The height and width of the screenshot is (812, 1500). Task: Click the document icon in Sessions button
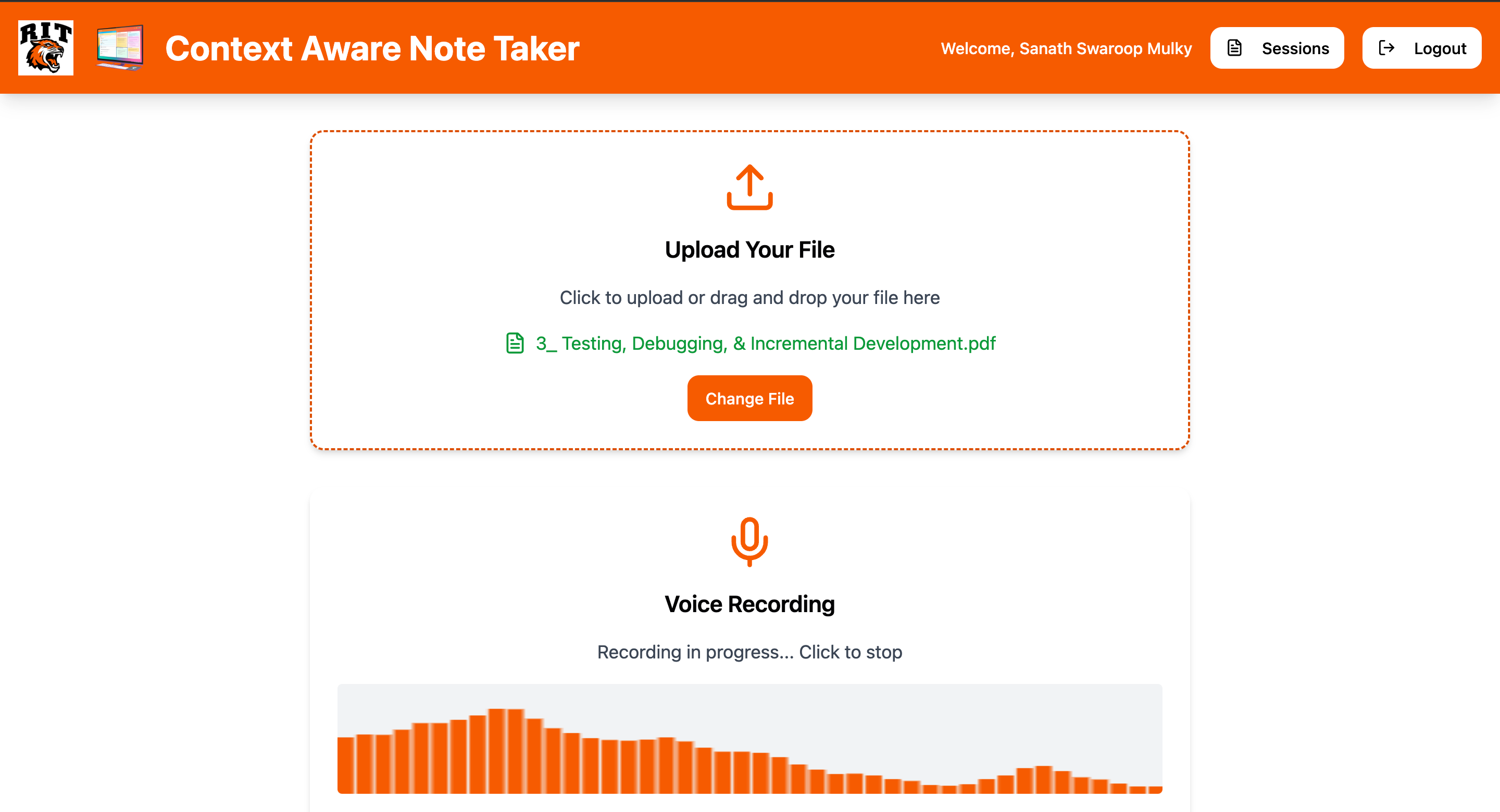(x=1234, y=48)
